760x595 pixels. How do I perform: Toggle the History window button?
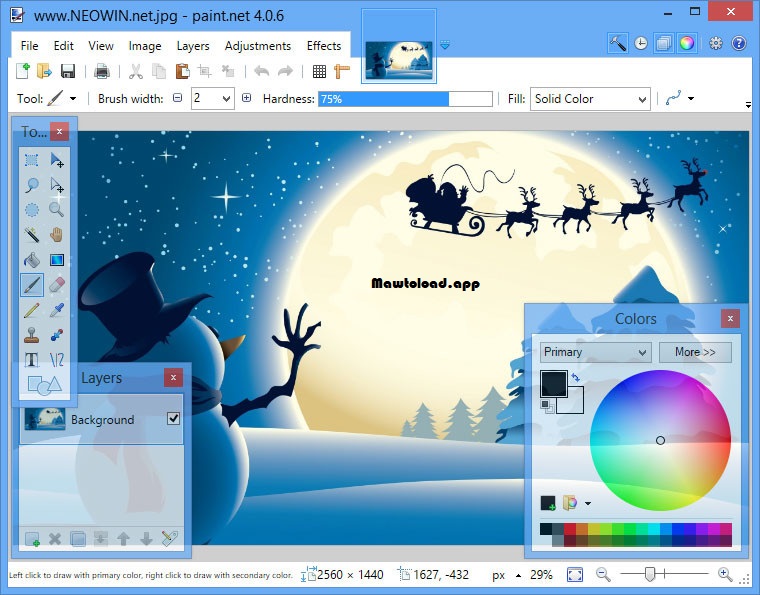click(641, 44)
